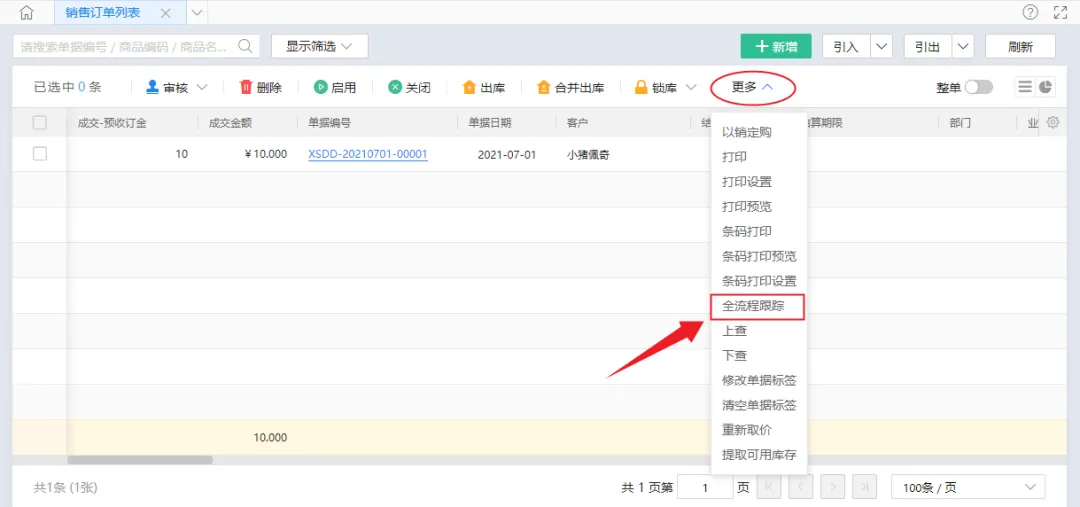Click the 关闭 close-order icon
This screenshot has height=507, width=1080.
[x=395, y=87]
